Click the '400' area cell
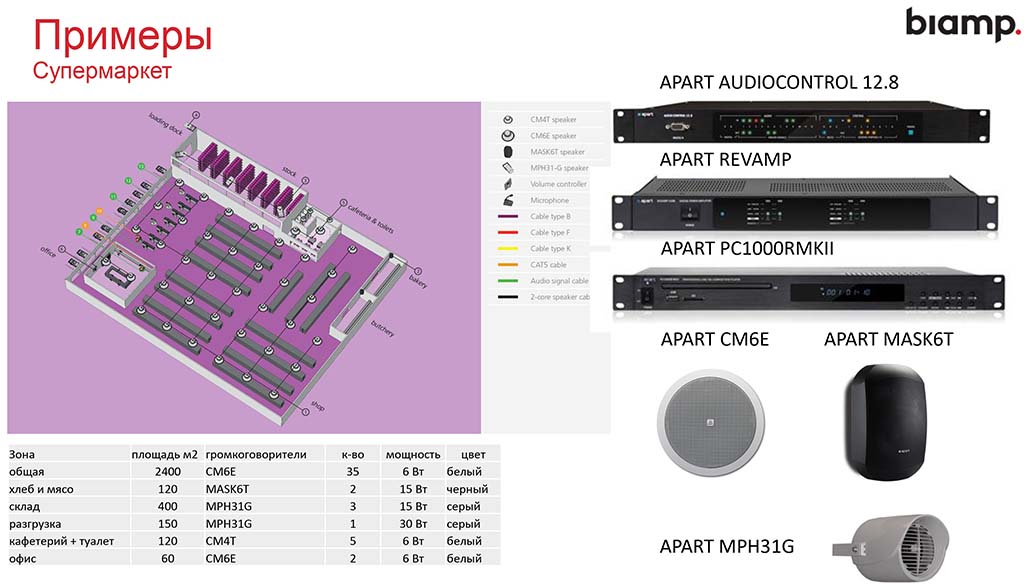 coord(168,507)
